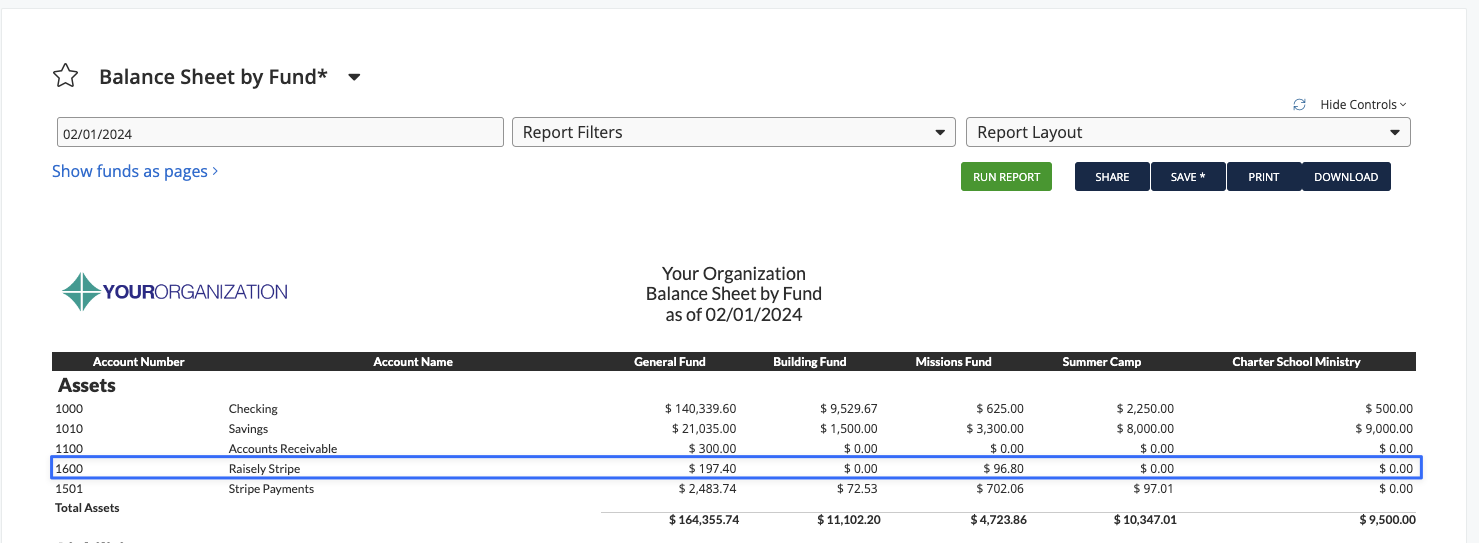Click the Charter School Ministry column header

1296,362
